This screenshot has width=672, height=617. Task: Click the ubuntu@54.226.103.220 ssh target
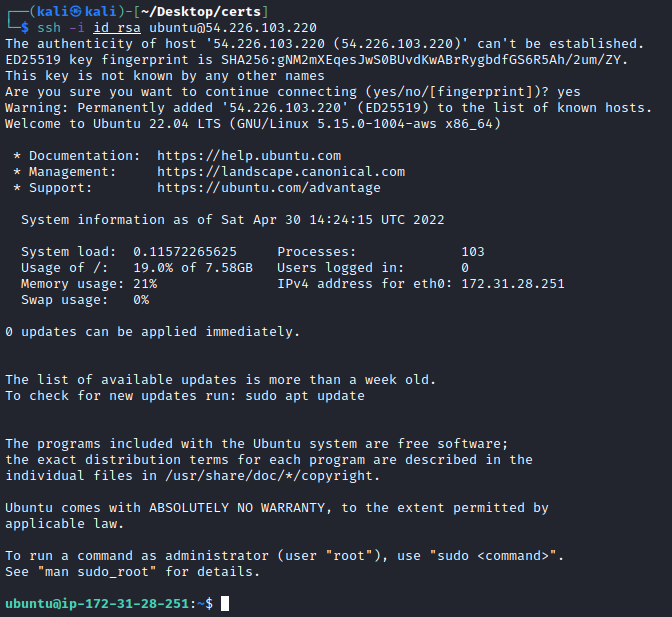tap(233, 27)
